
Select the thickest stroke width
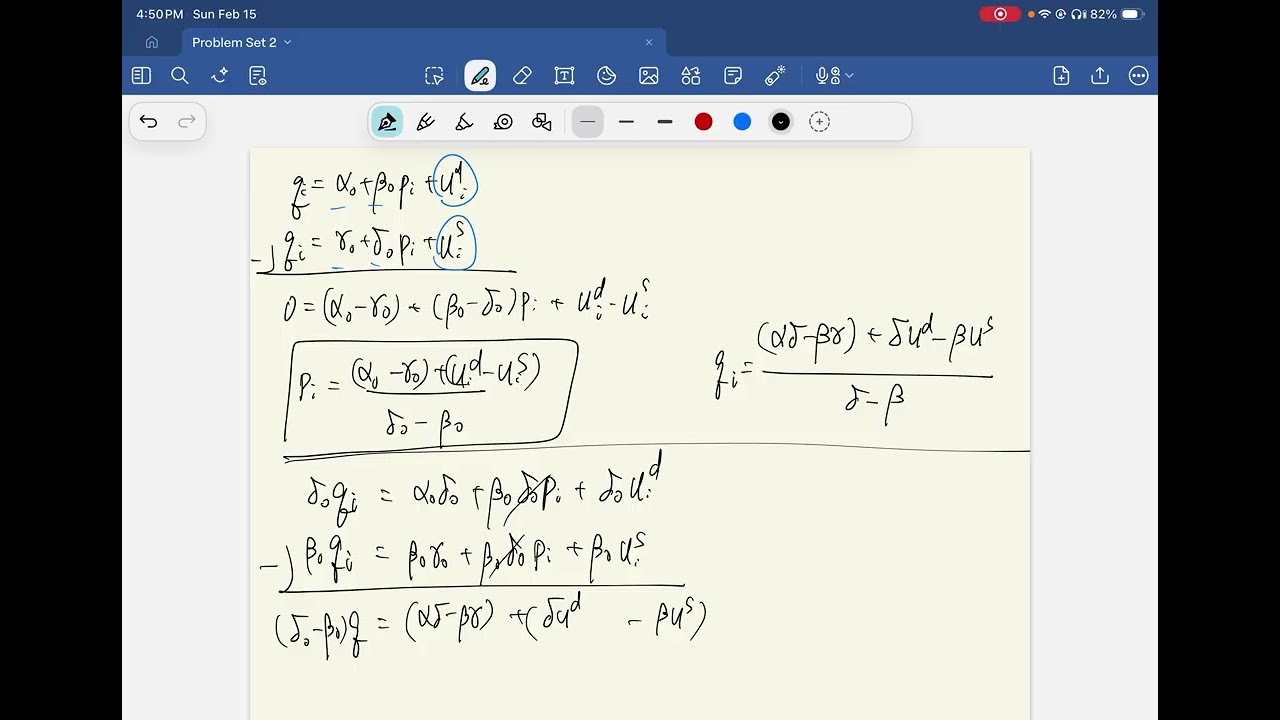665,122
